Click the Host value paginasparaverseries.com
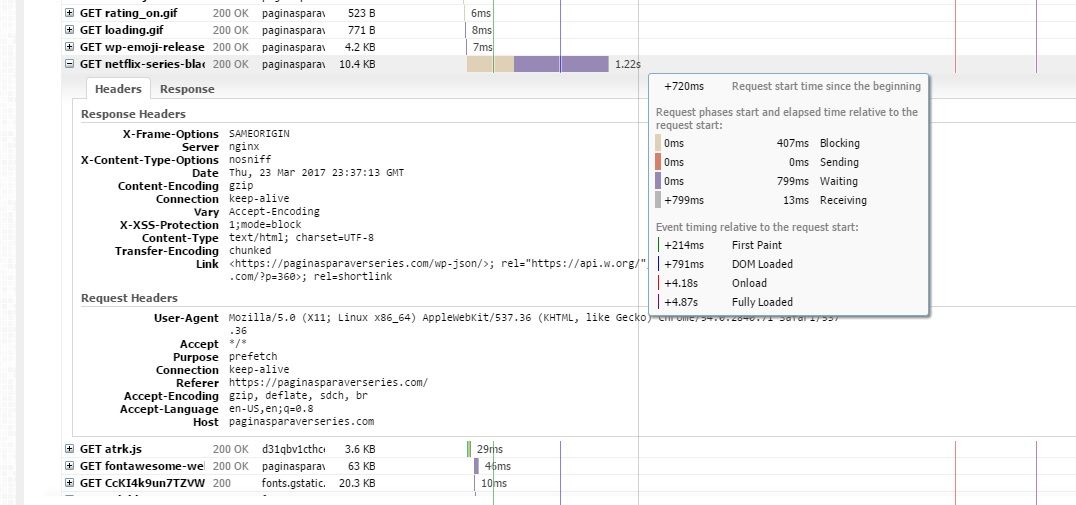Image resolution: width=1076 pixels, height=505 pixels. tap(301, 422)
